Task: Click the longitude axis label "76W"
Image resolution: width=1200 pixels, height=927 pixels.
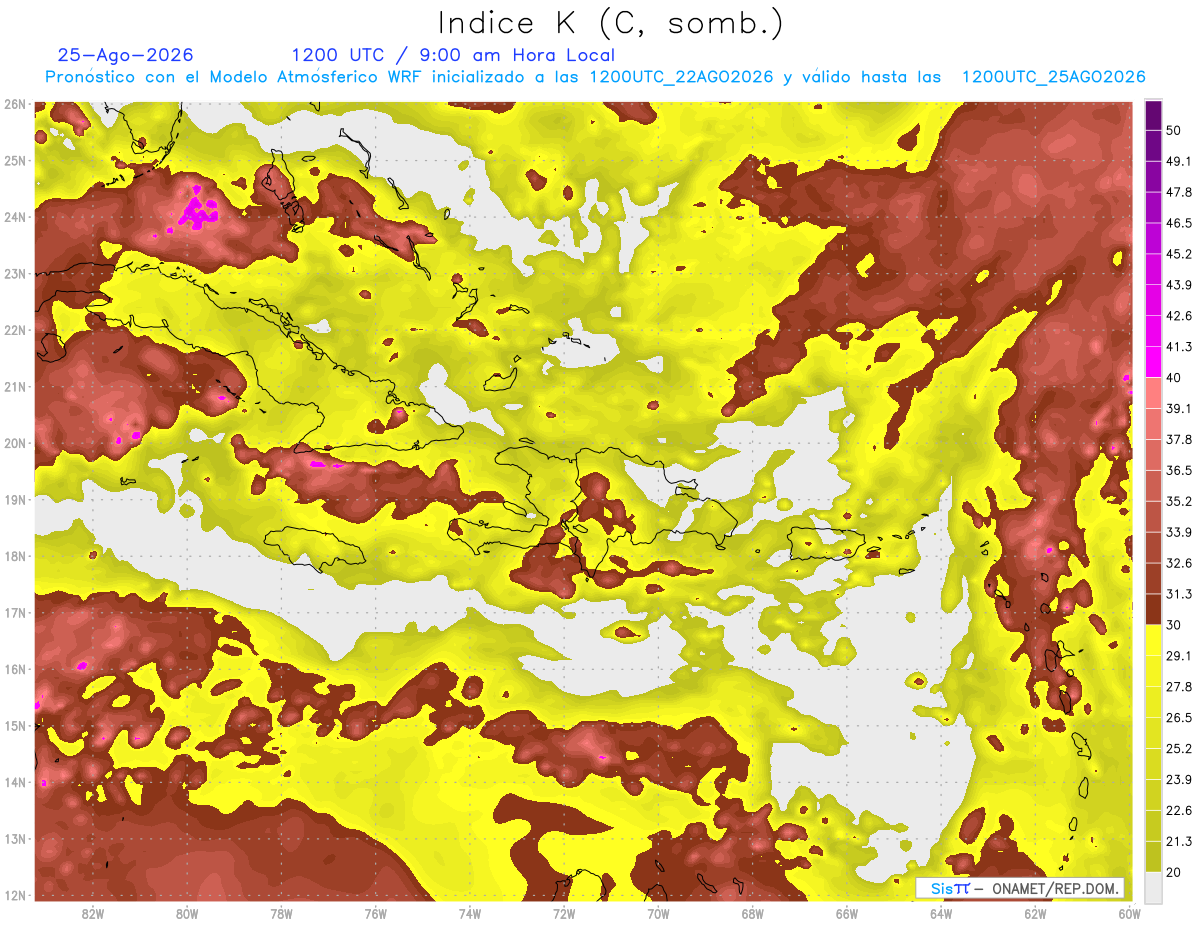Action: pos(375,914)
